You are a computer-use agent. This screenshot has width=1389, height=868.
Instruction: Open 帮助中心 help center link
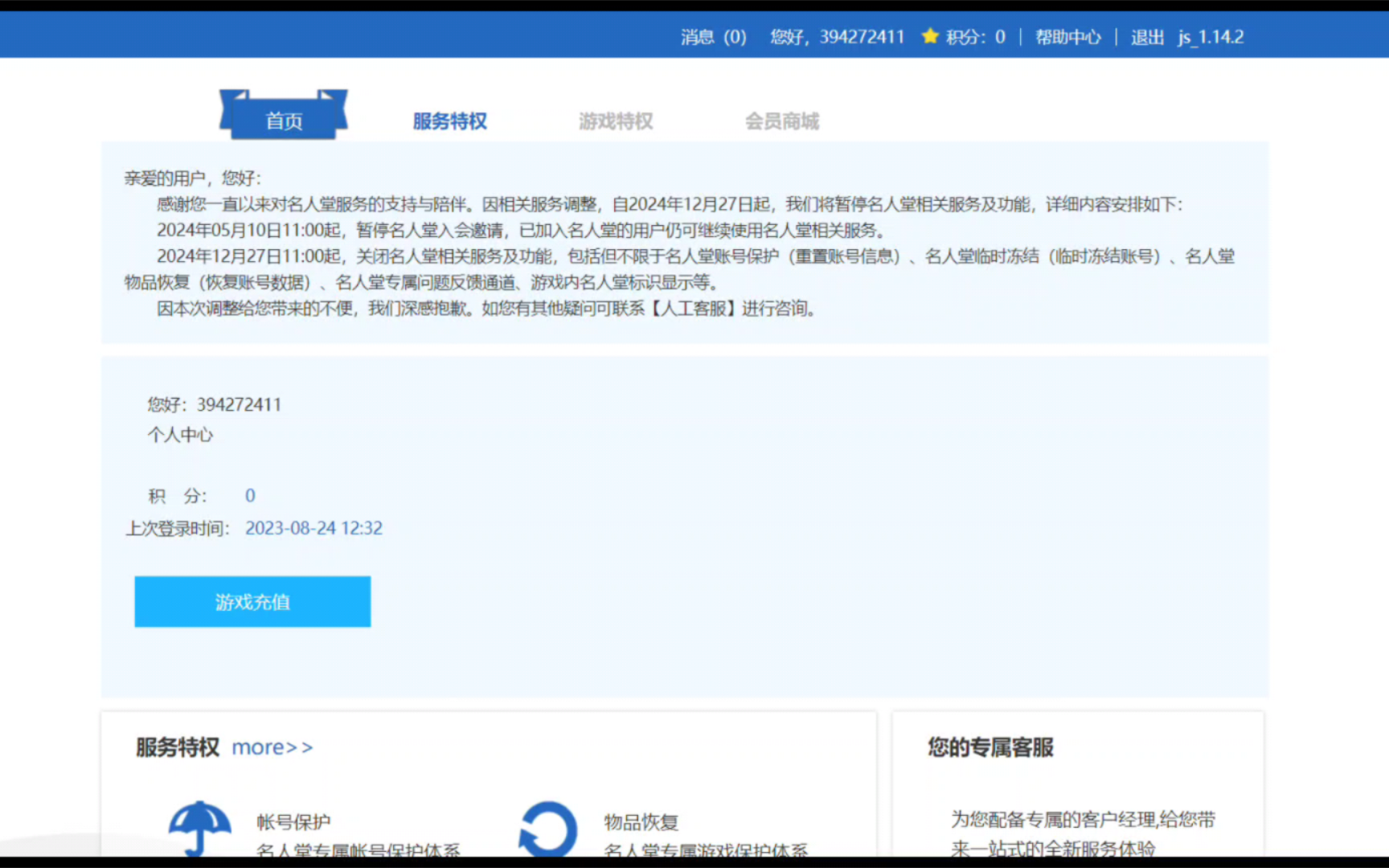coord(1068,37)
